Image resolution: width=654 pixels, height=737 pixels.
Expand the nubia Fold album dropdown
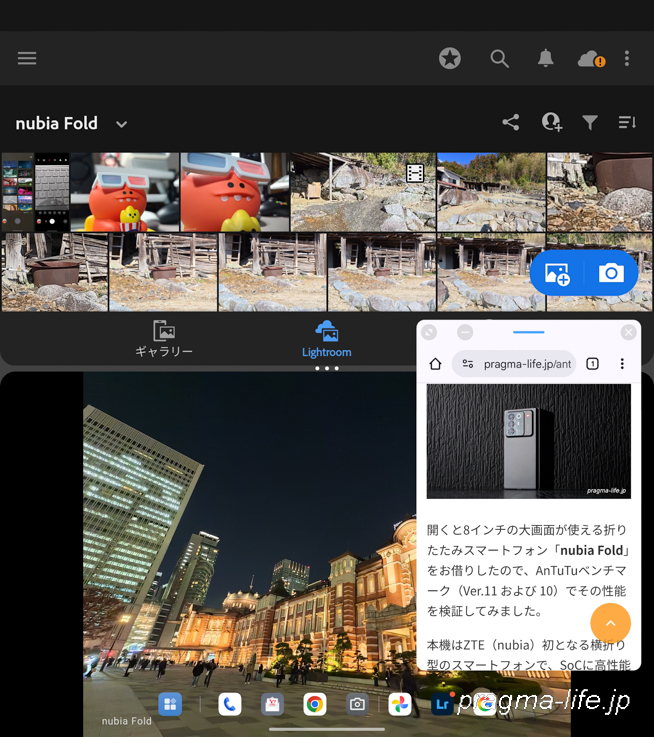[121, 124]
